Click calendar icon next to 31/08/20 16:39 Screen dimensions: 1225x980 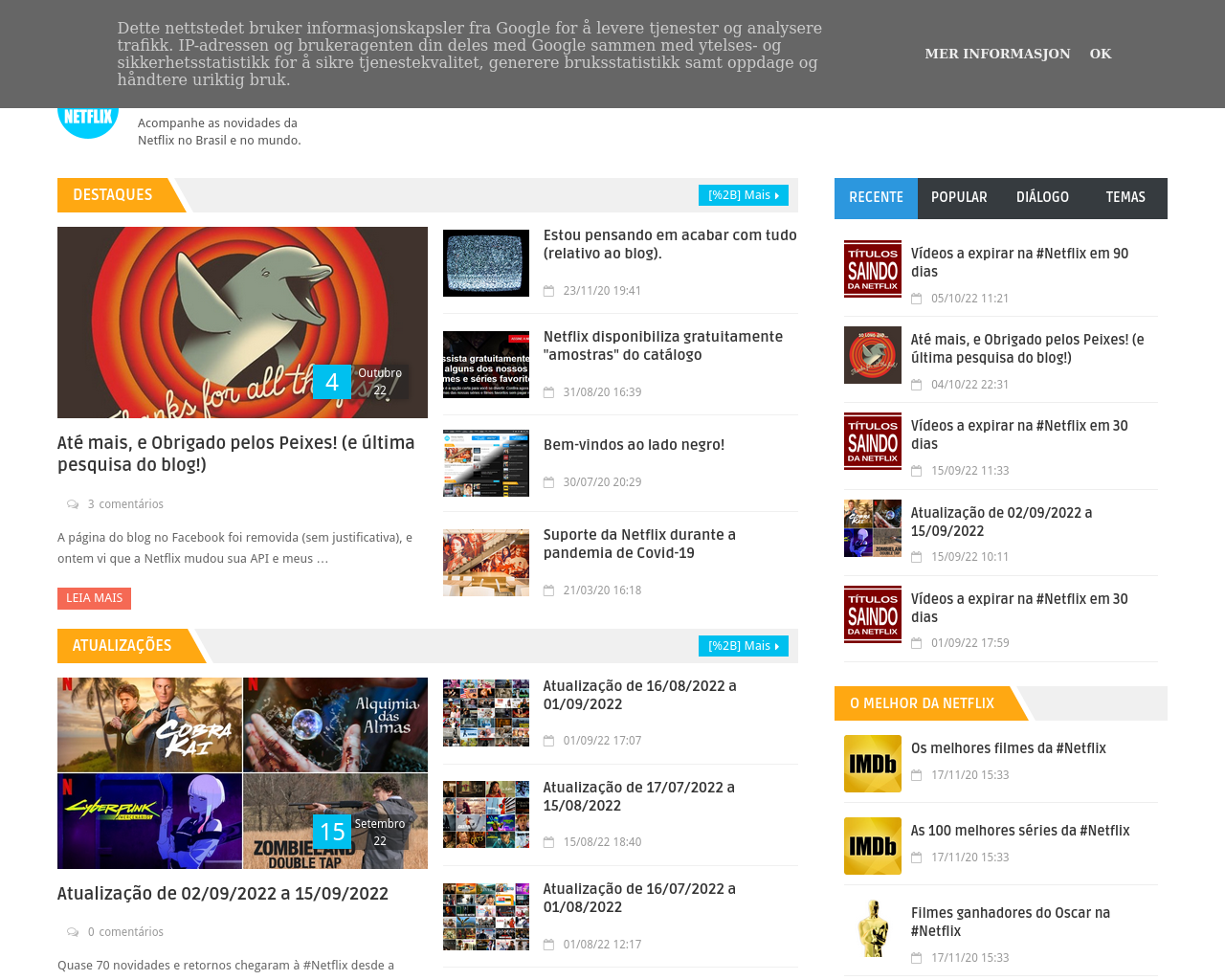click(549, 392)
